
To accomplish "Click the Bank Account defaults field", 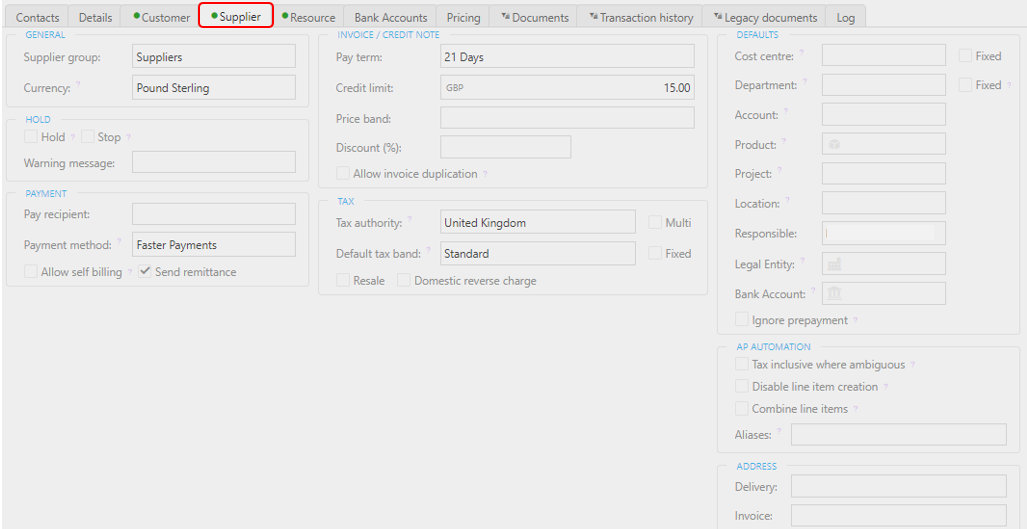I will coord(884,293).
